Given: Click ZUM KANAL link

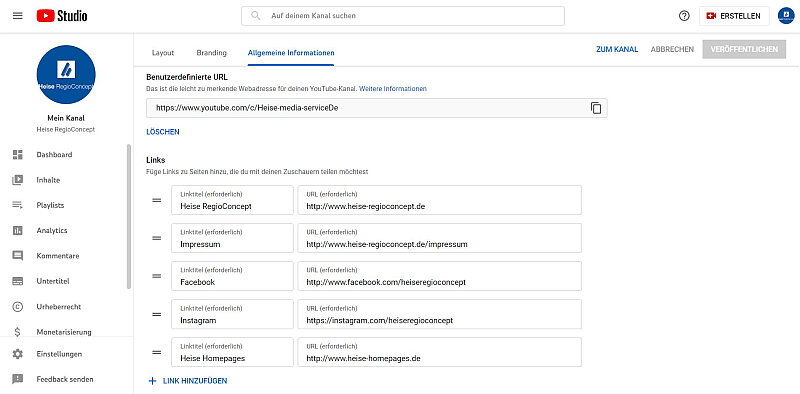Looking at the screenshot, I should (617, 50).
